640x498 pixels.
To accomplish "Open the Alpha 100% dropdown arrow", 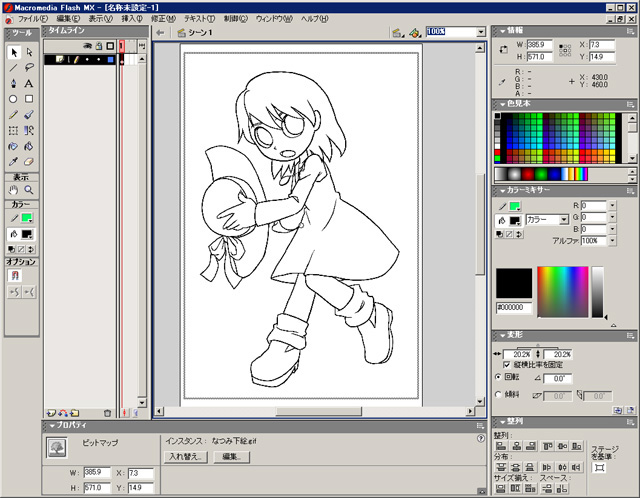I will point(612,241).
